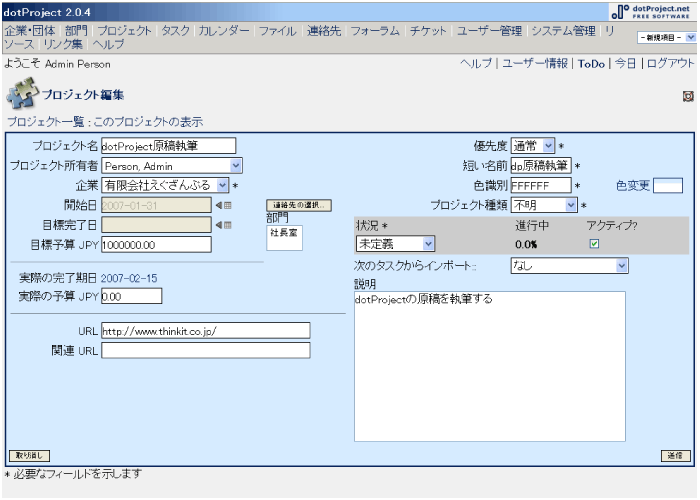Open the リンク集 menu item
The width and height of the screenshot is (700, 500).
point(63,44)
